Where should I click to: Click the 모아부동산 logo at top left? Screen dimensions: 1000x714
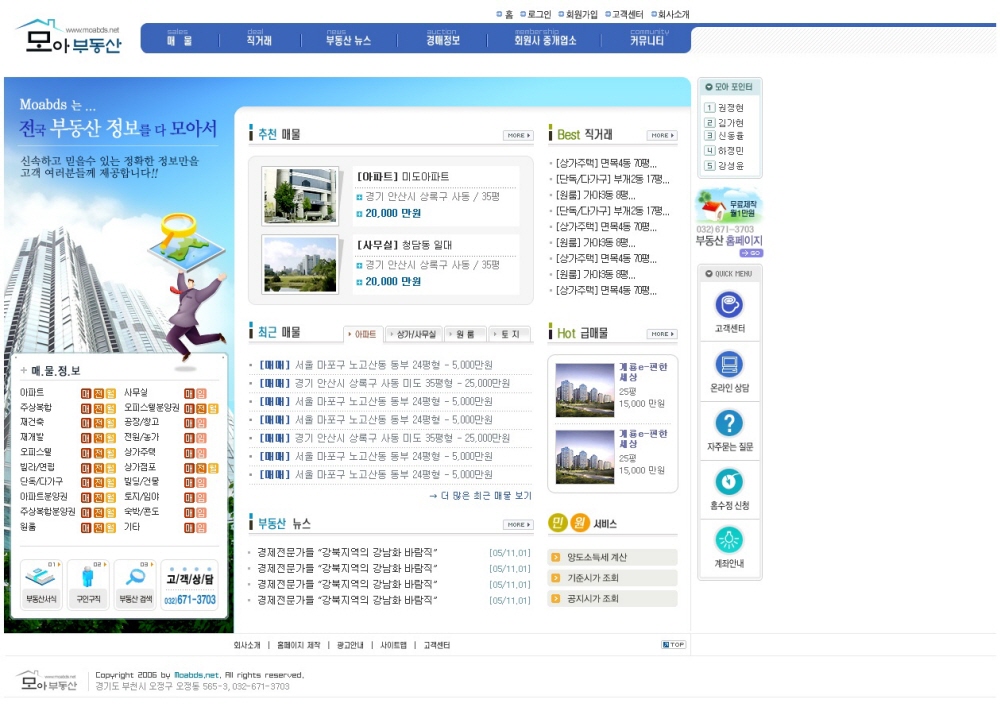click(x=68, y=38)
